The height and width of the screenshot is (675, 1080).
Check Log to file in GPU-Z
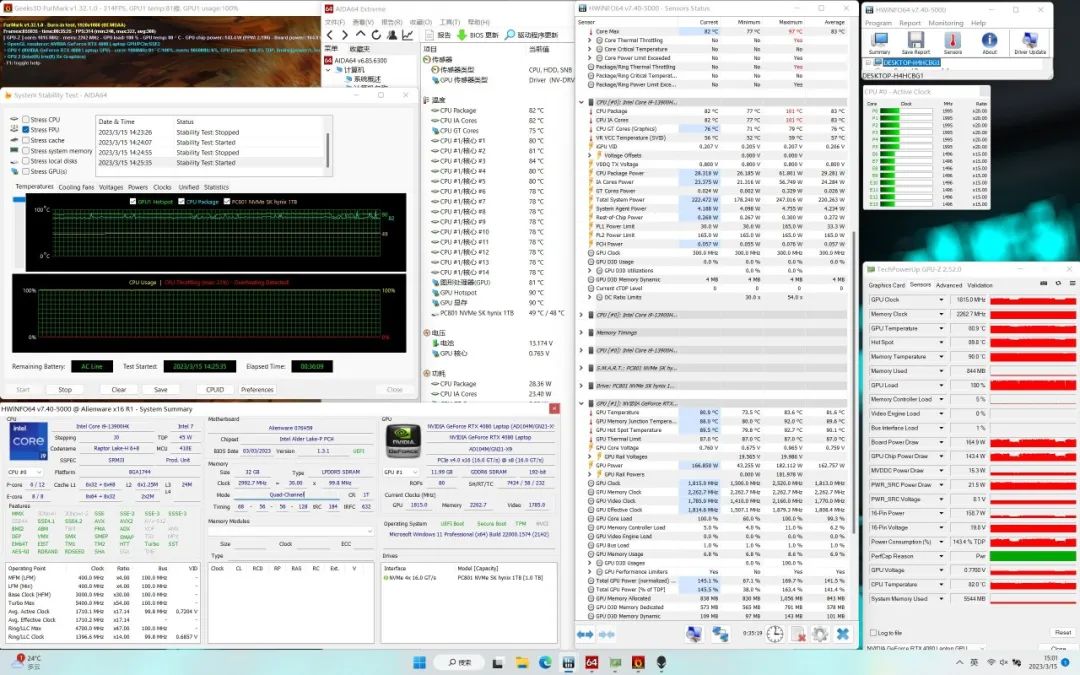pos(873,632)
